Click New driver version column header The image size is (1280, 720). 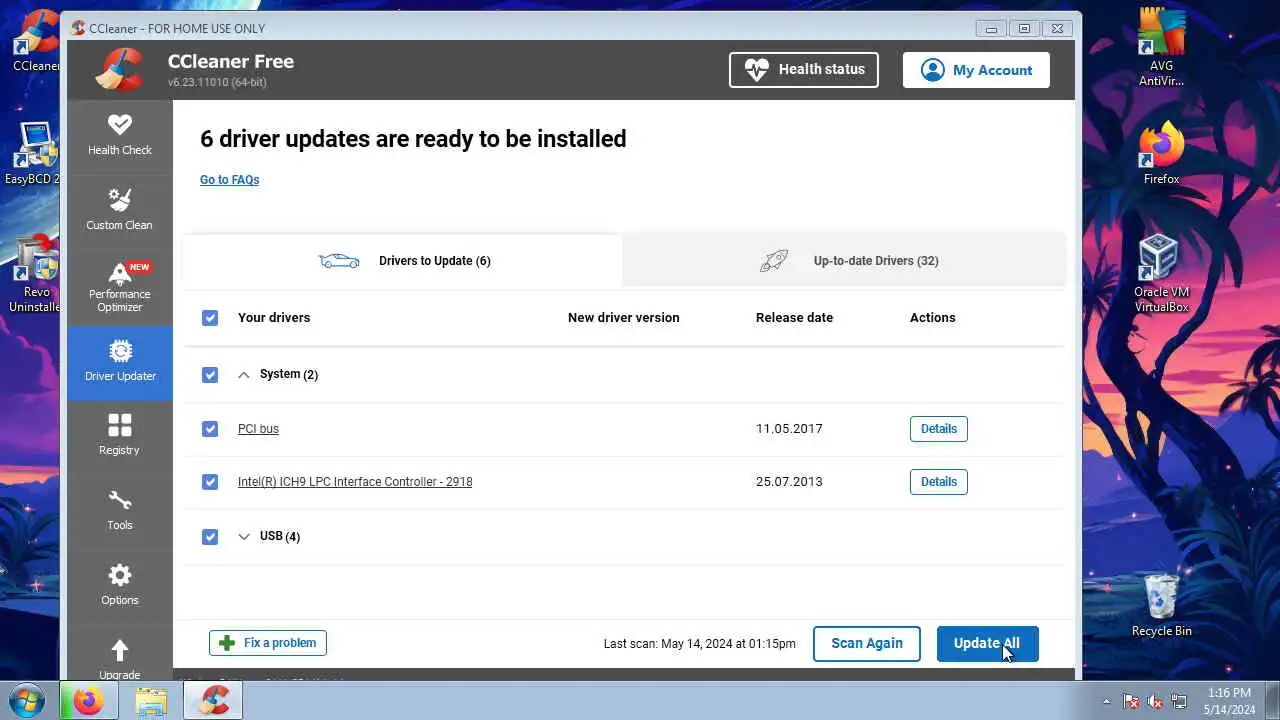click(x=623, y=318)
